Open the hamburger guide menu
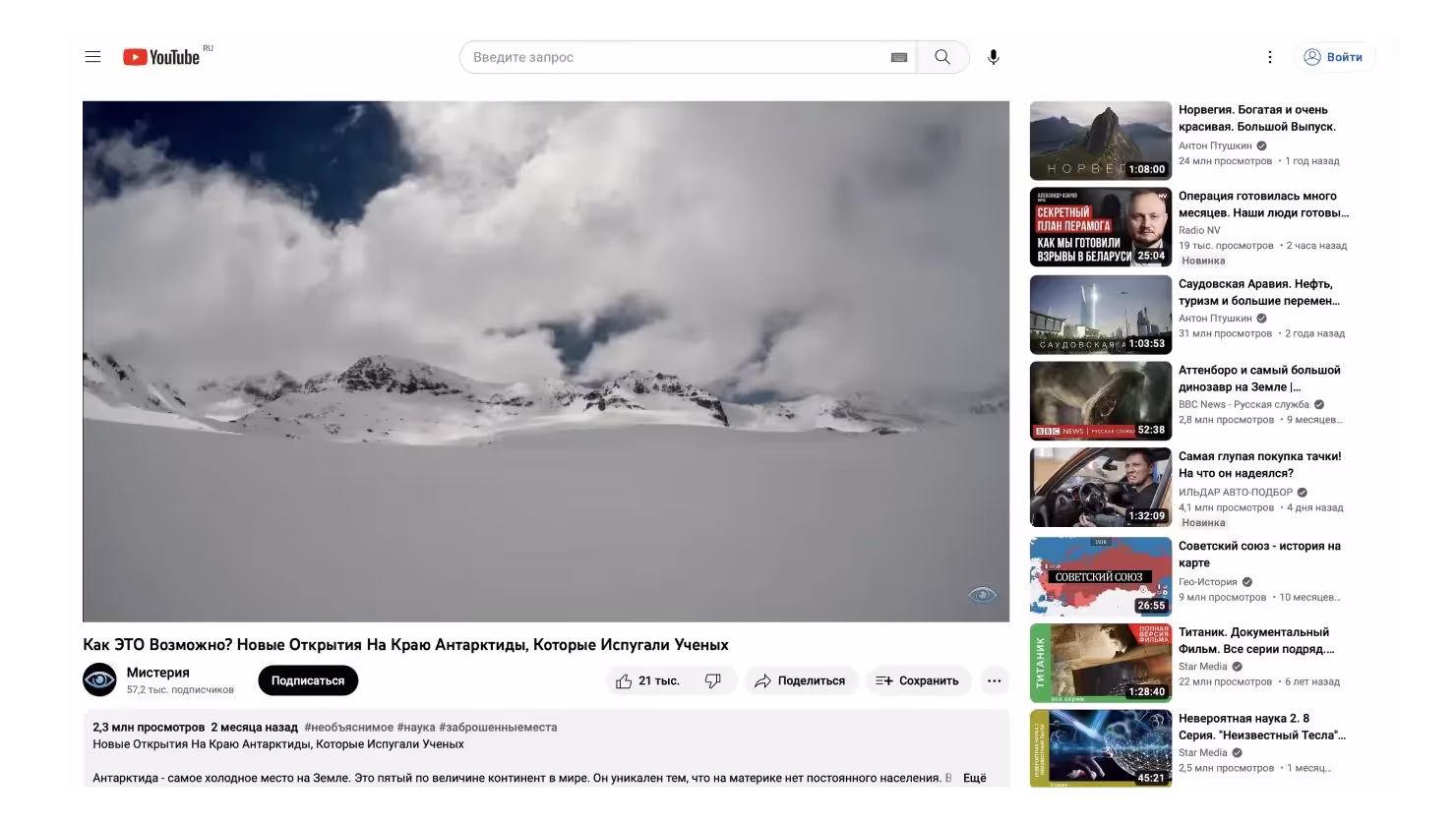Image resolution: width=1456 pixels, height=824 pixels. click(92, 57)
